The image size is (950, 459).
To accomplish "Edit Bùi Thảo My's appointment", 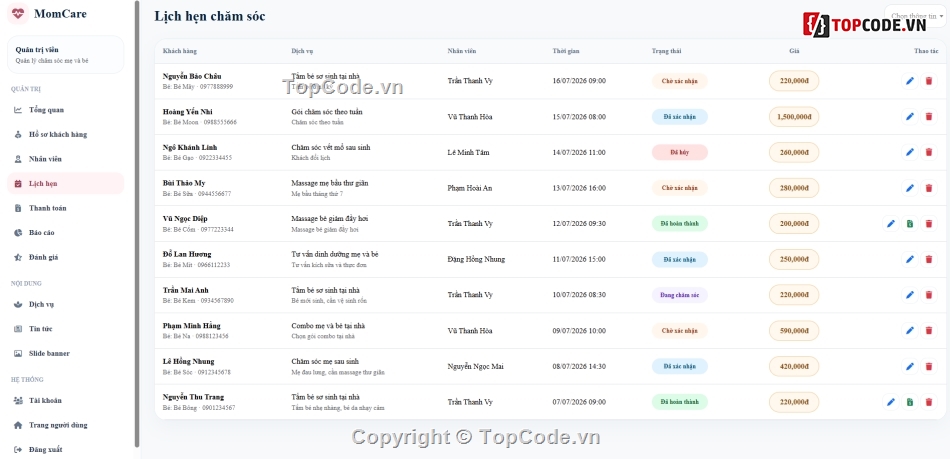I will [909, 188].
